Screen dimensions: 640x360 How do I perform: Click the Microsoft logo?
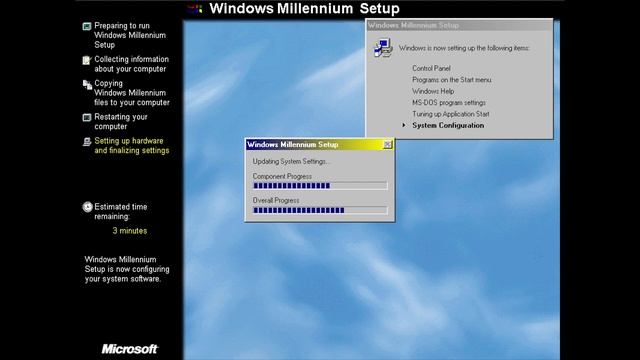129,349
